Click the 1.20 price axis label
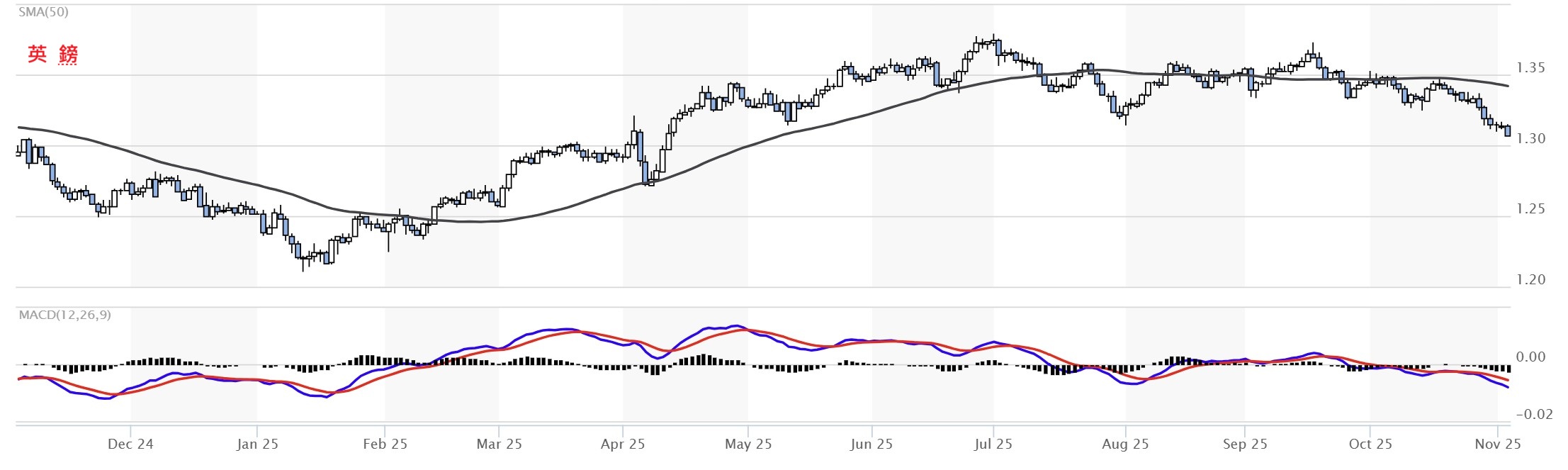Screen dimensions: 1568x470 pos(1530,280)
